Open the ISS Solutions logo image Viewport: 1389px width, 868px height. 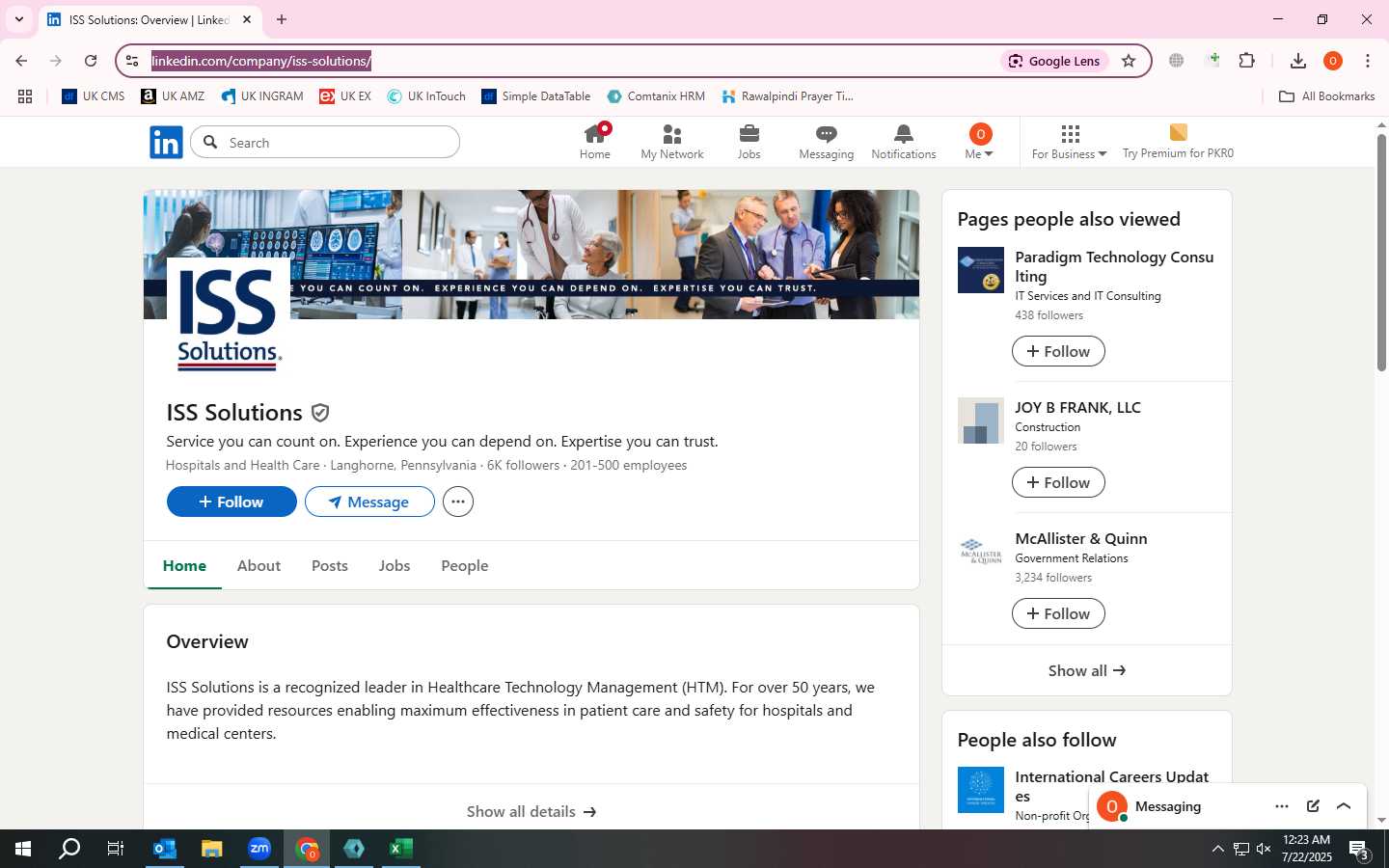(229, 319)
